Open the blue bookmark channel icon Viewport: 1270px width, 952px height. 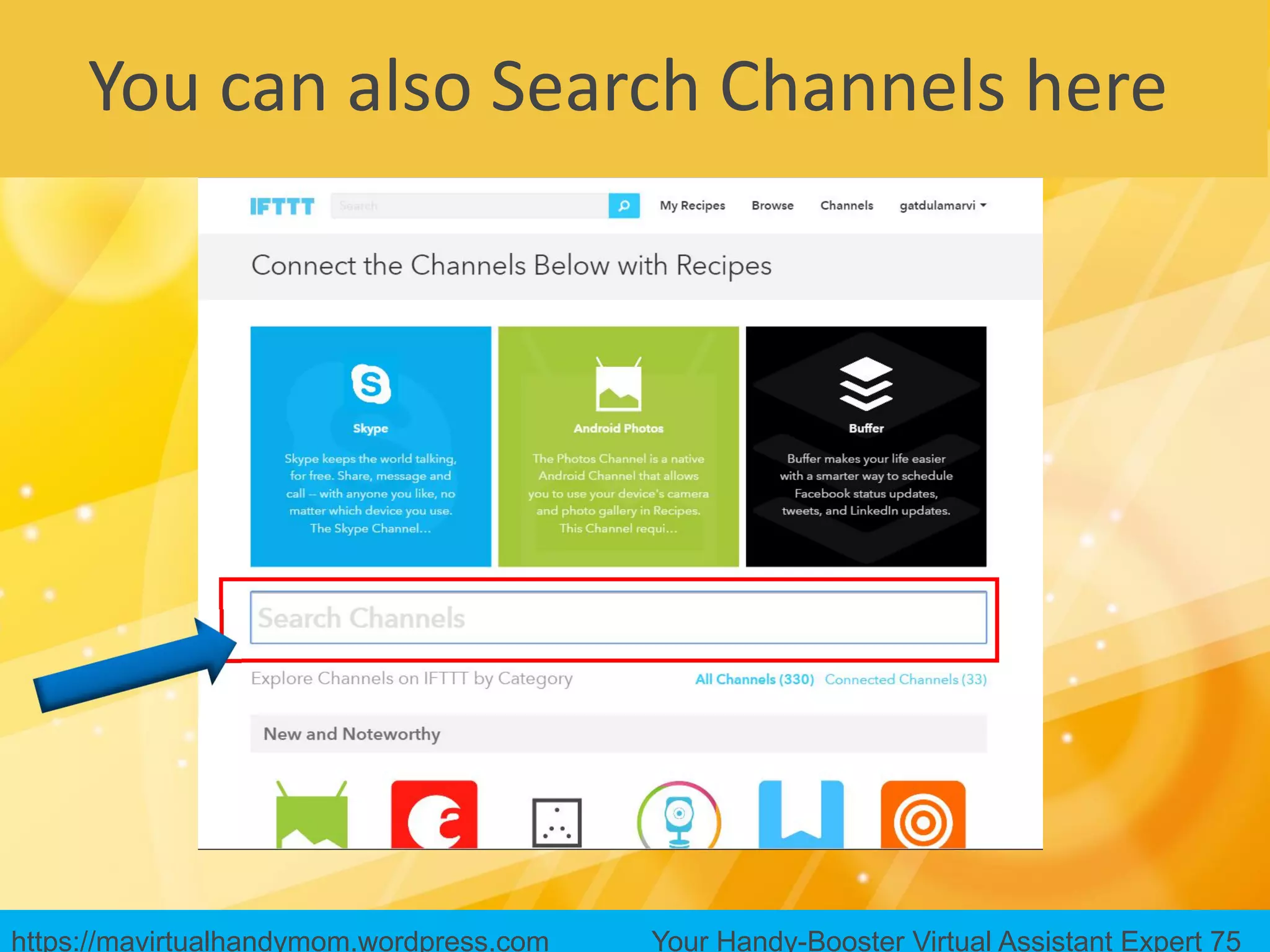coord(801,814)
